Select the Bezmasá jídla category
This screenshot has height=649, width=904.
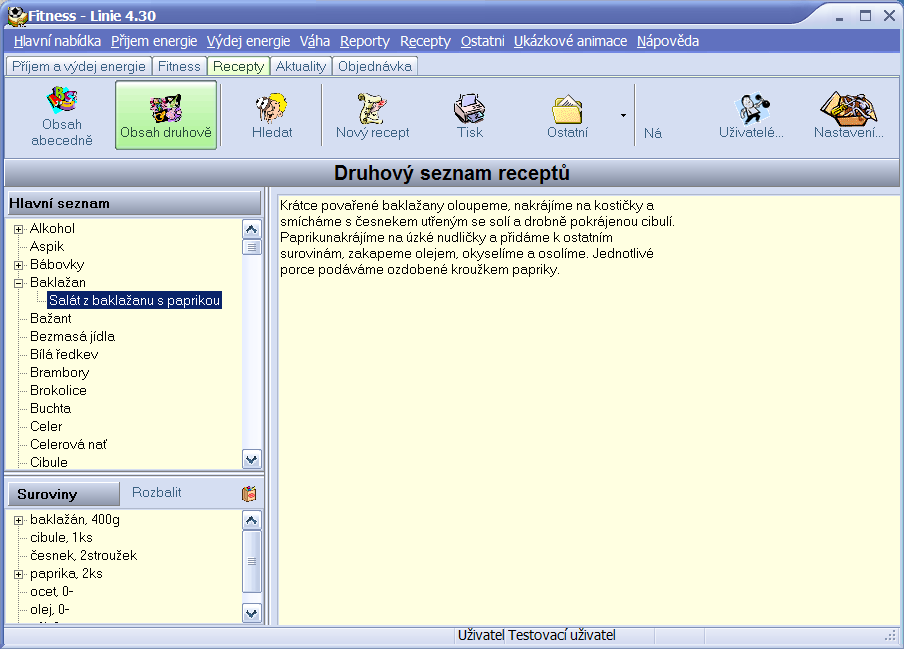point(72,337)
